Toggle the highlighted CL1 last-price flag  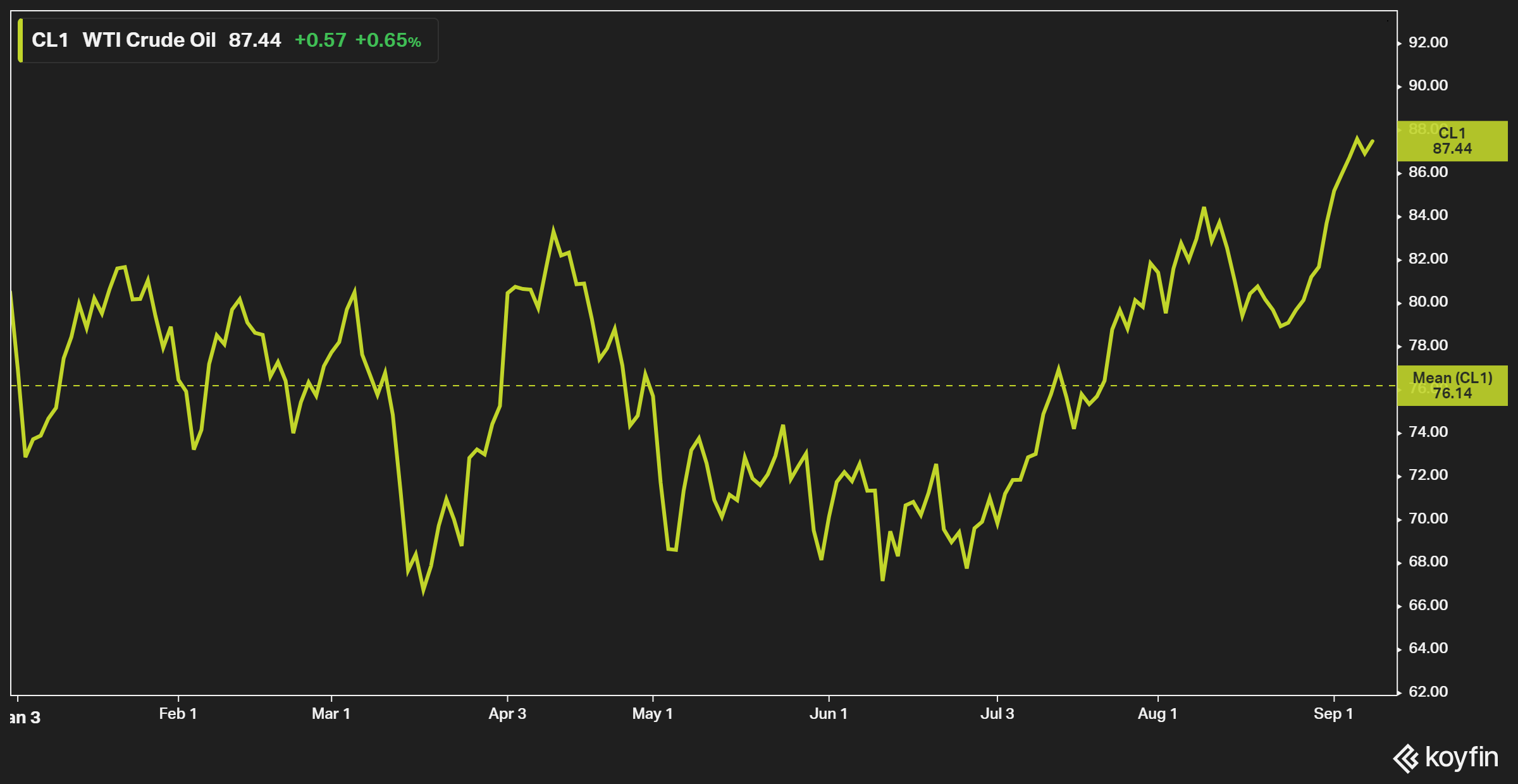[1452, 140]
